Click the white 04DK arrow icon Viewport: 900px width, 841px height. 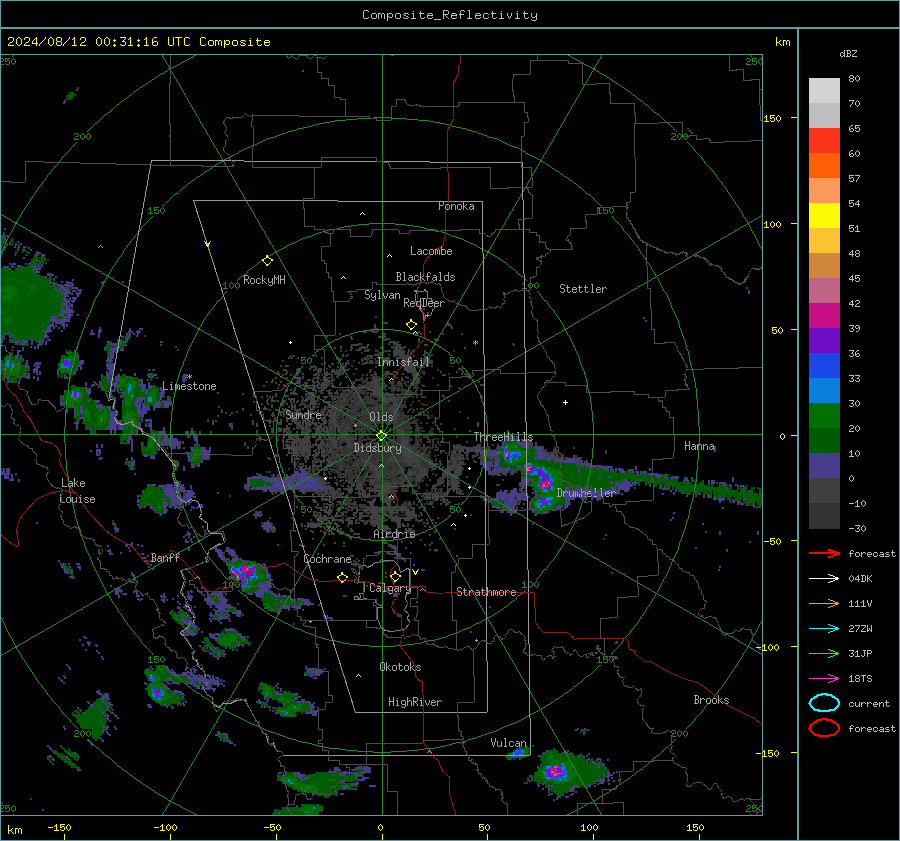click(x=824, y=579)
